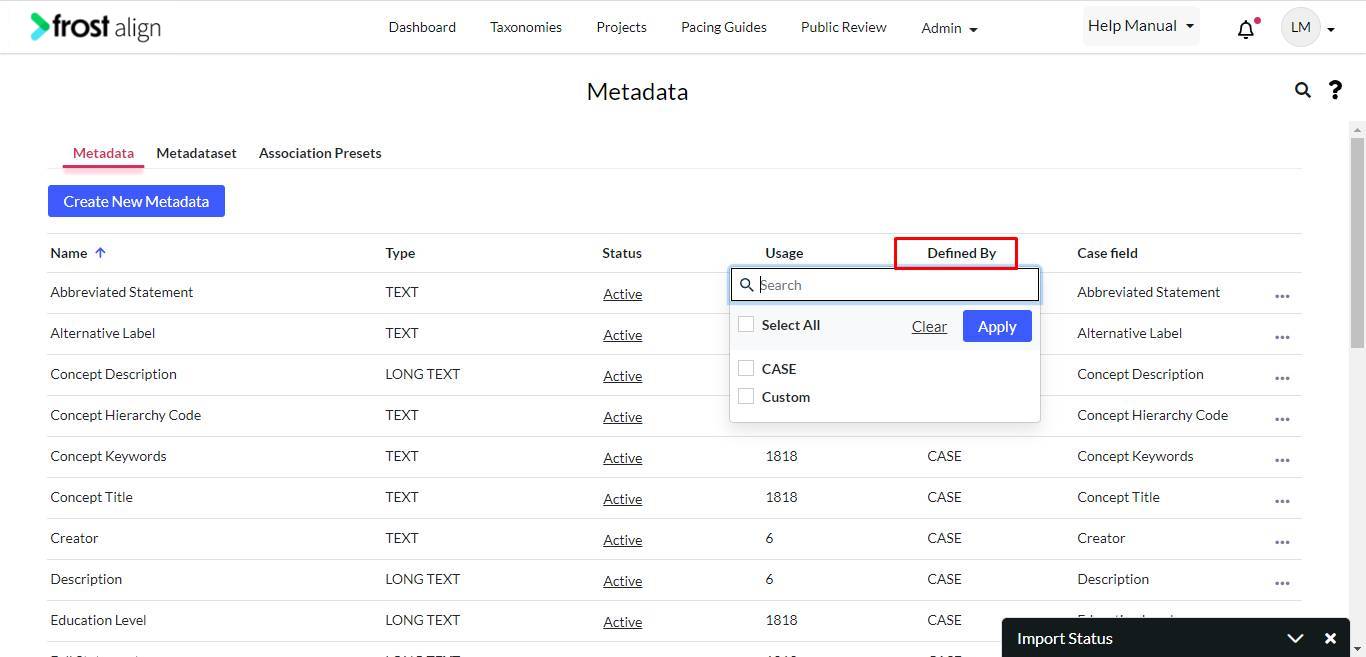Click Active status for Abbreviated Statement

tap(622, 294)
